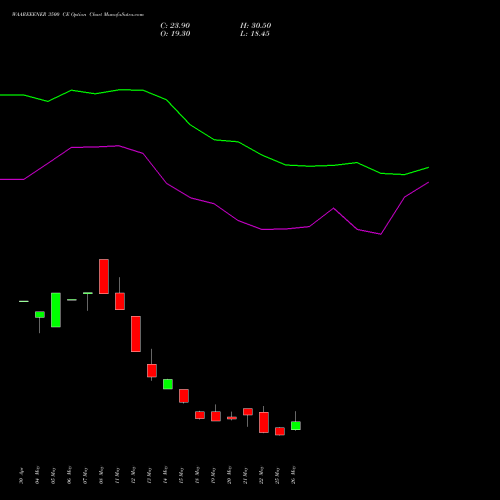Click the 18 May date label
Image resolution: width=500 pixels, height=500 pixels.
(x=198, y=475)
